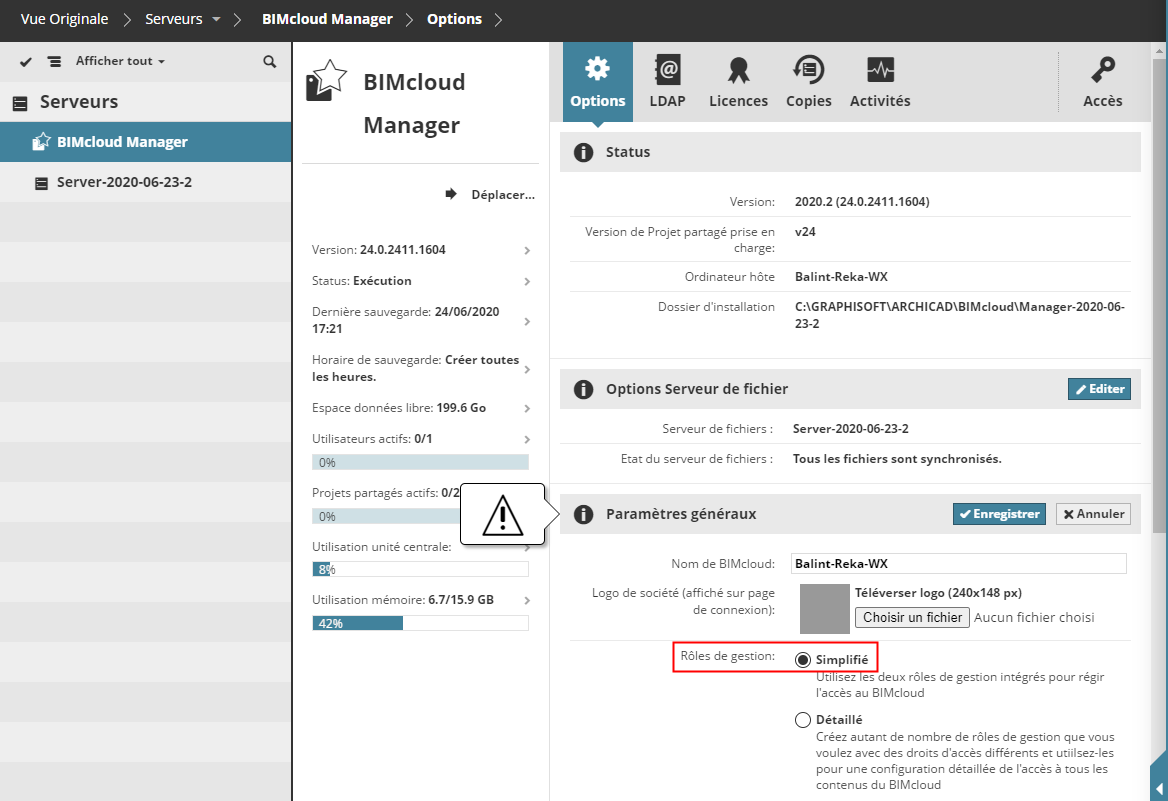Click the info icon beside Status
This screenshot has width=1168, height=801.
[x=583, y=153]
